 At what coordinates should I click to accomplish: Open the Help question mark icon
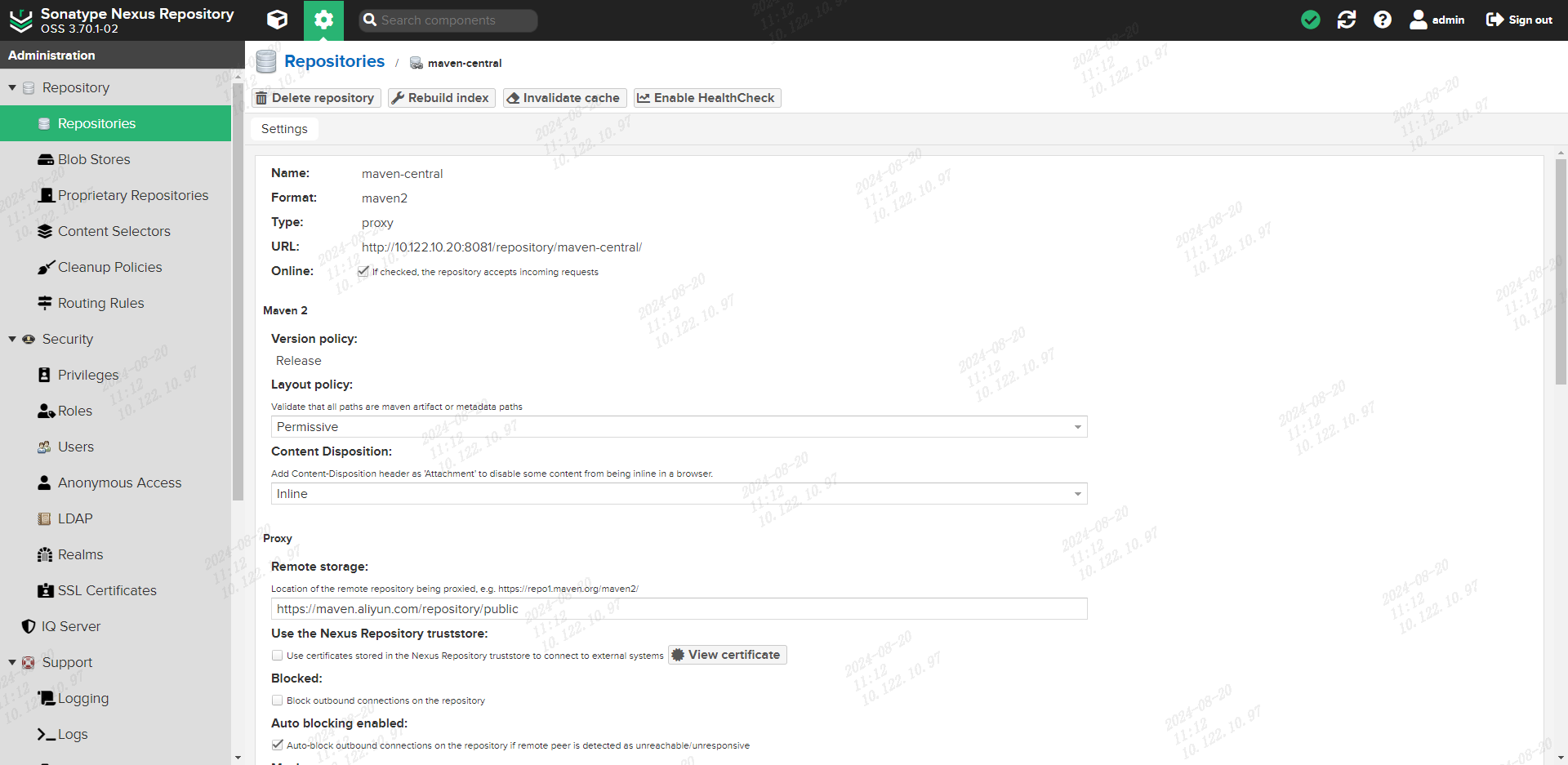[1383, 20]
